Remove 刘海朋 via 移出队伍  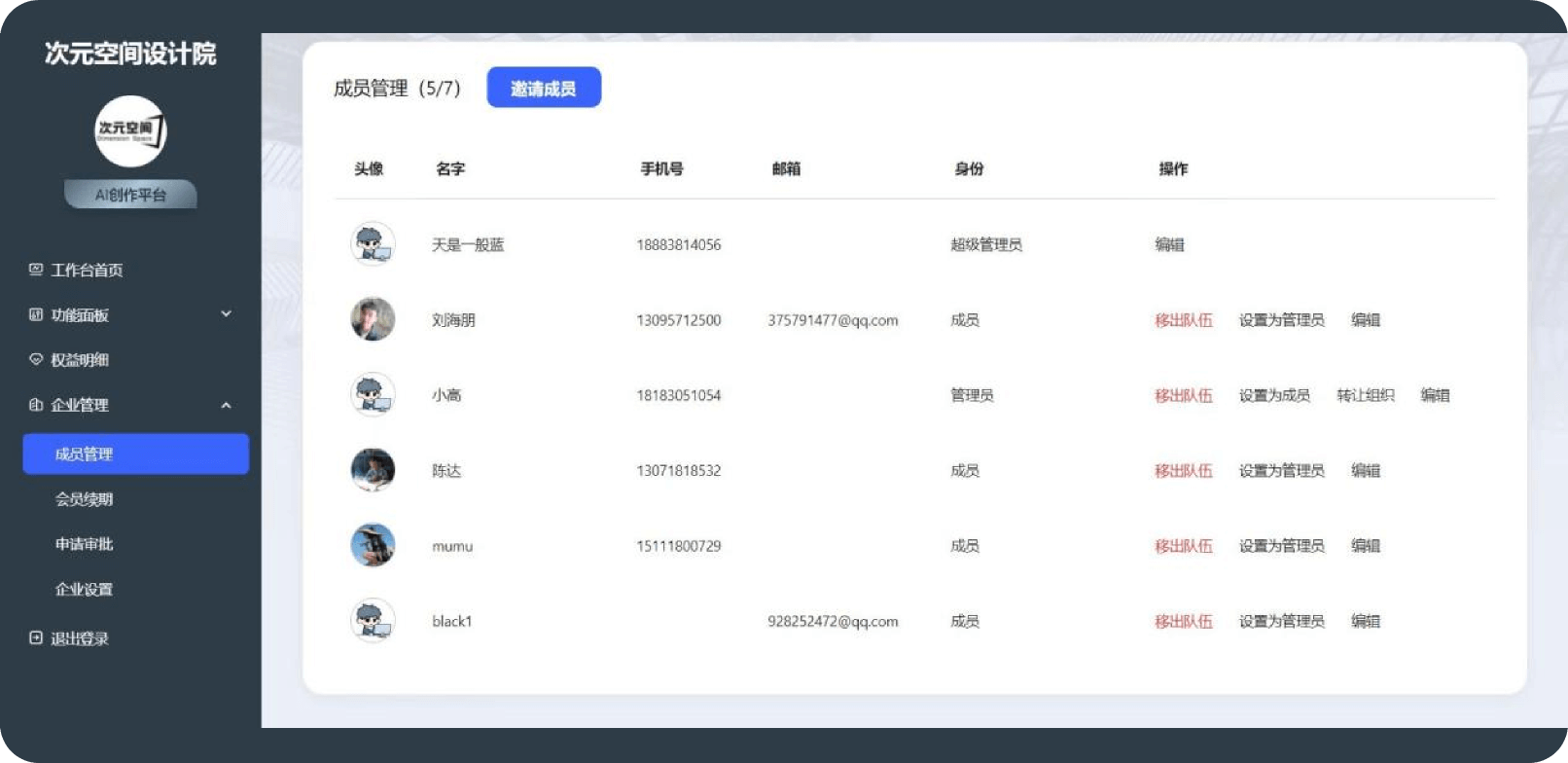pyautogui.click(x=1184, y=319)
